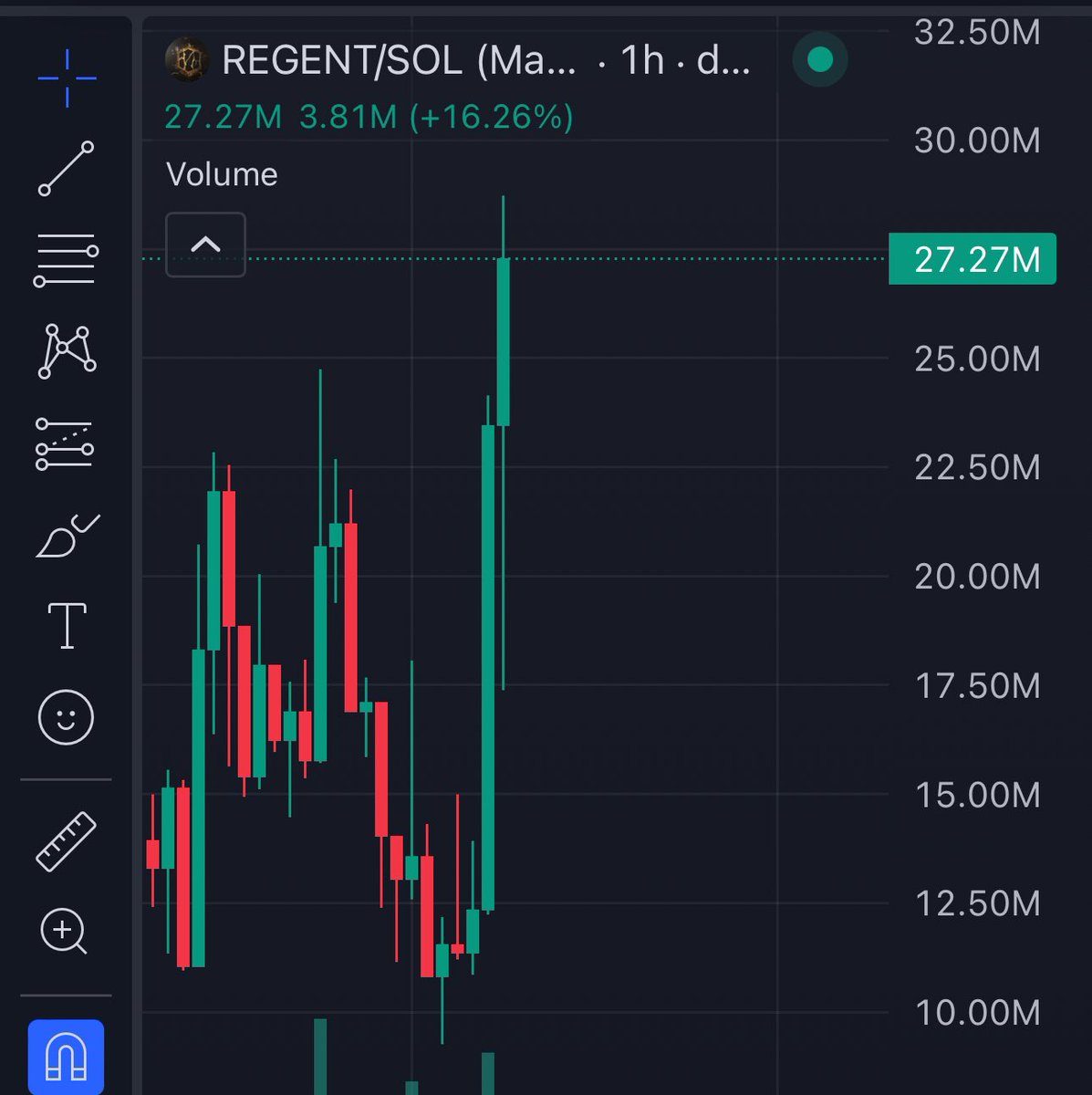This screenshot has height=1095, width=1092.
Task: Select the text annotation tool
Action: pos(67,626)
